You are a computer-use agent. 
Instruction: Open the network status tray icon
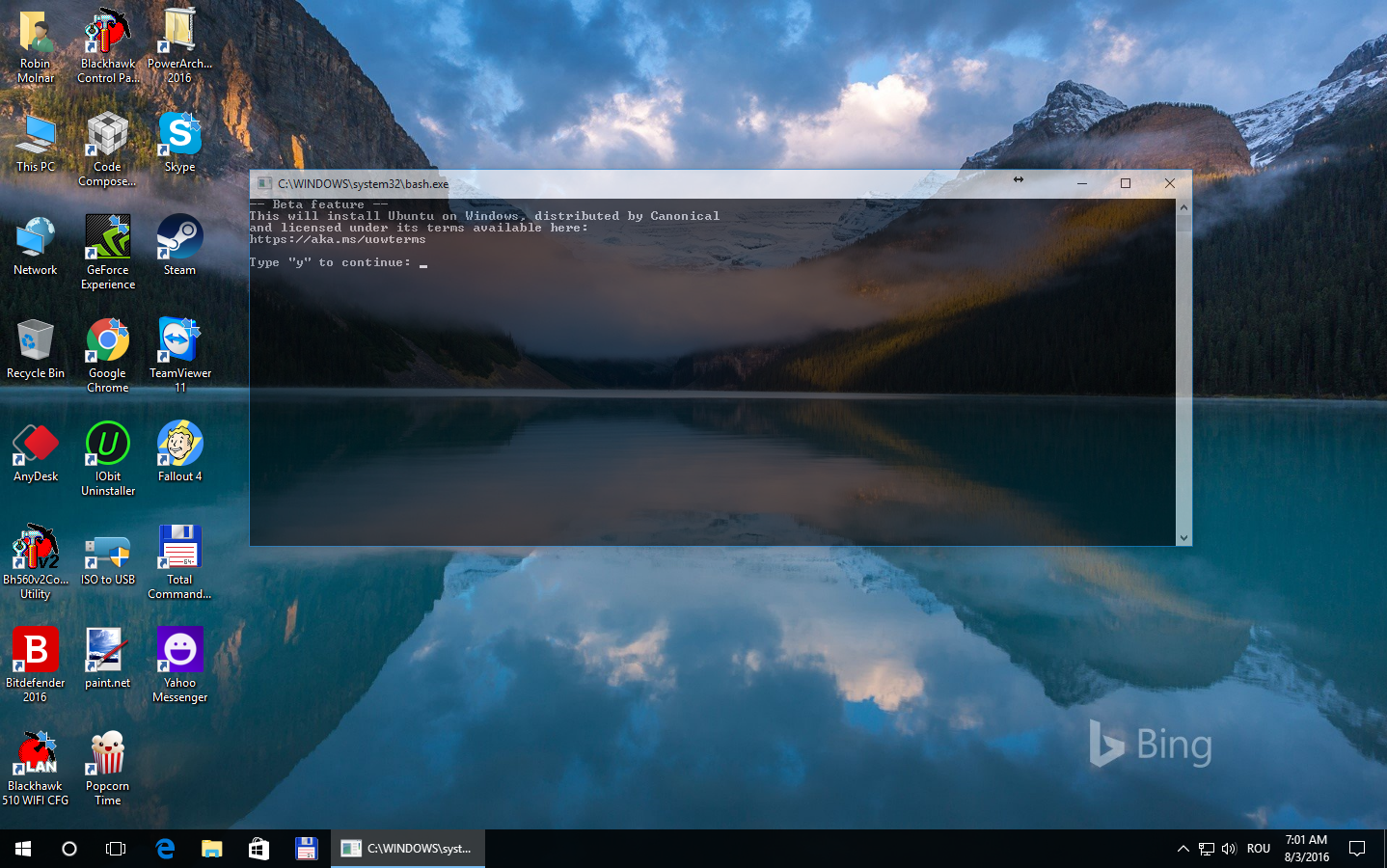click(x=1207, y=849)
